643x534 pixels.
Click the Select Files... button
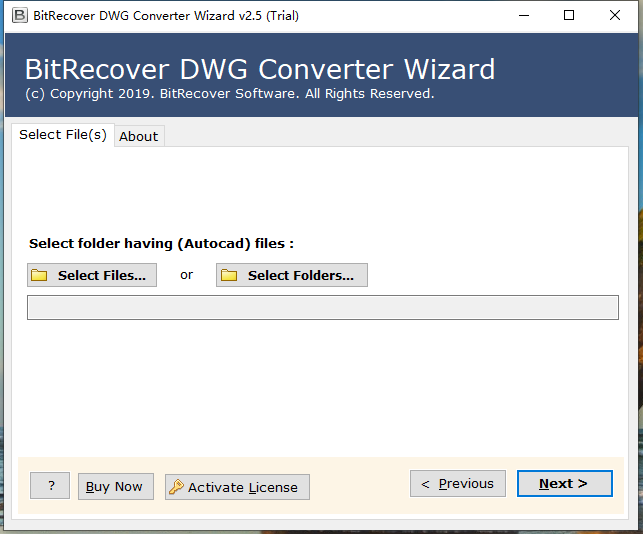click(92, 275)
